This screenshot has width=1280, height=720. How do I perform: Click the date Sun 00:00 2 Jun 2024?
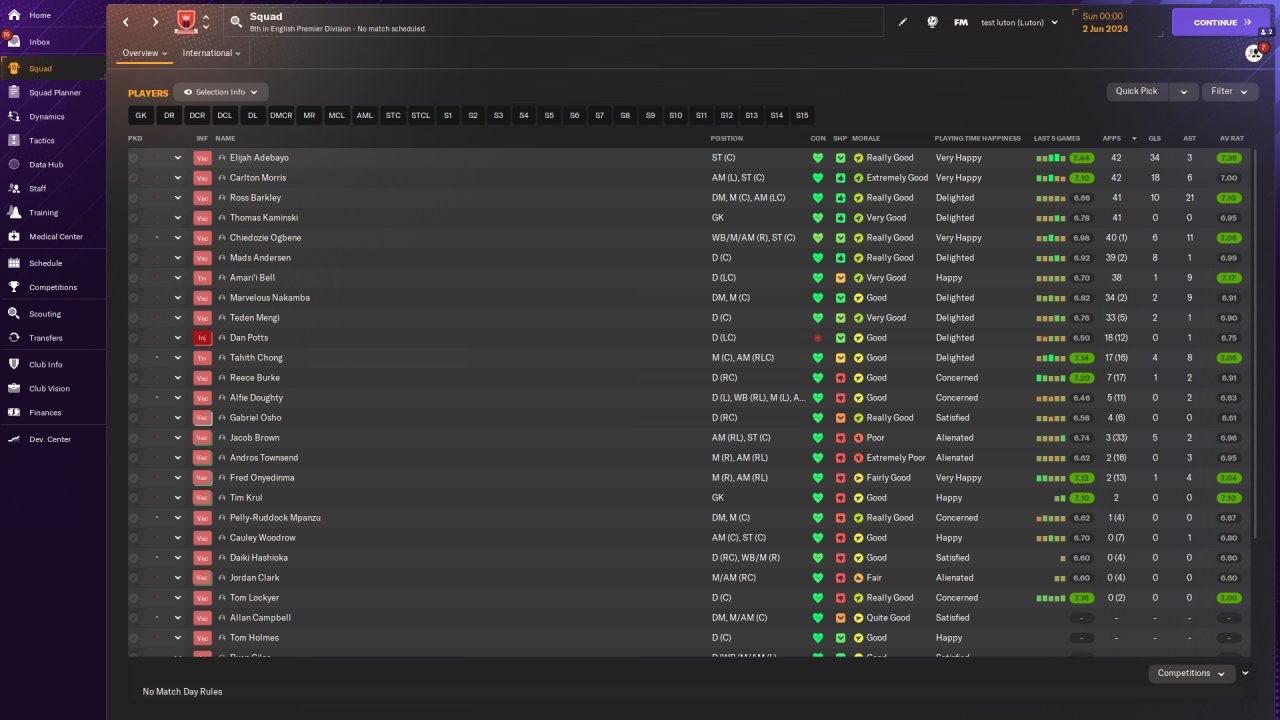tap(1105, 22)
